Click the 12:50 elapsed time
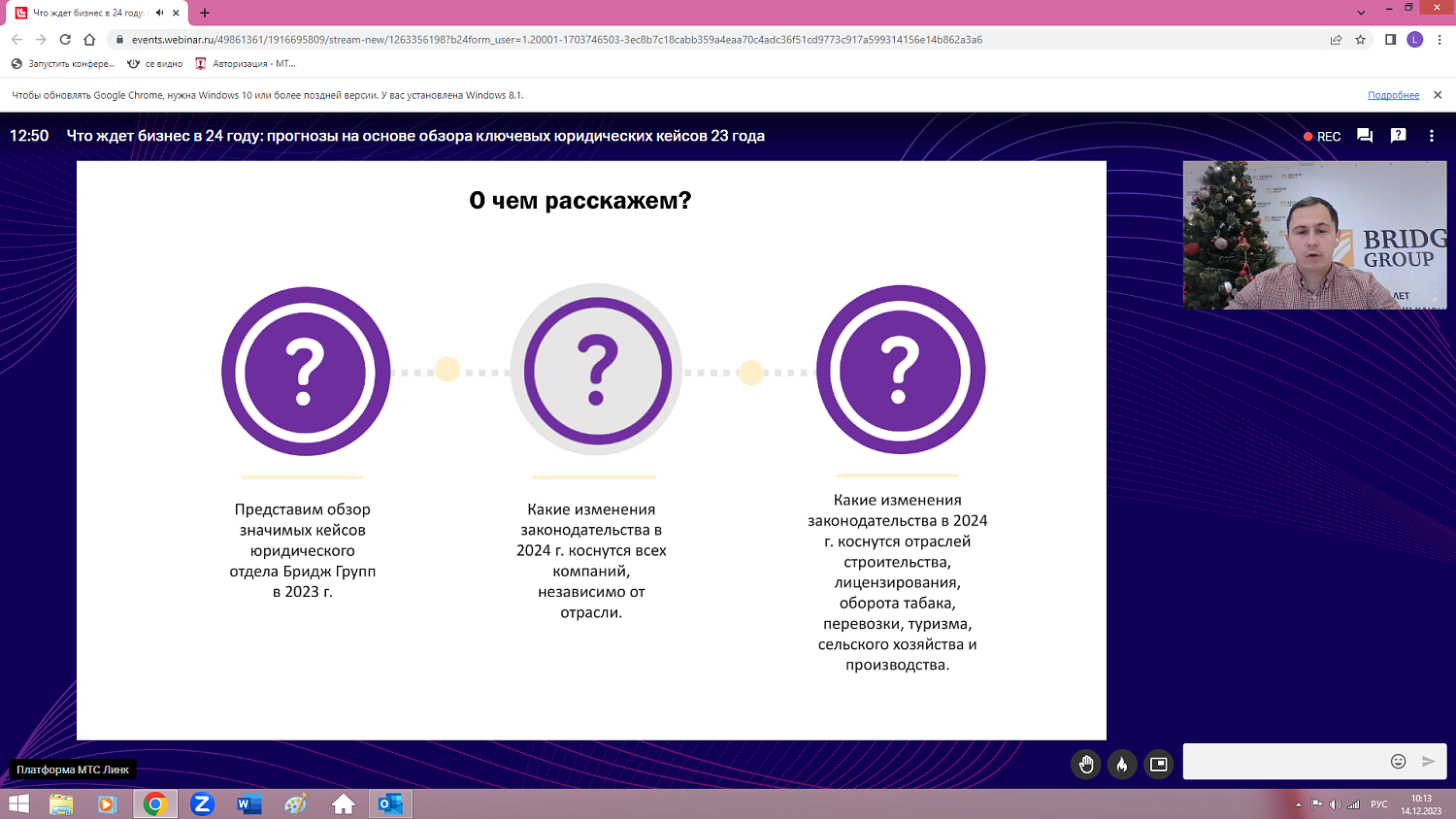The width and height of the screenshot is (1456, 819). point(29,136)
